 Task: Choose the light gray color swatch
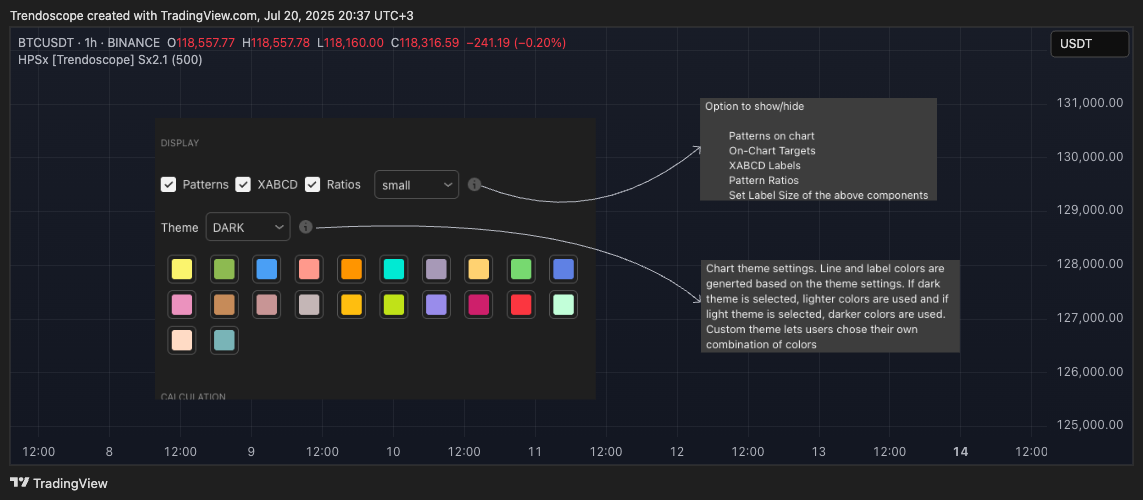309,305
